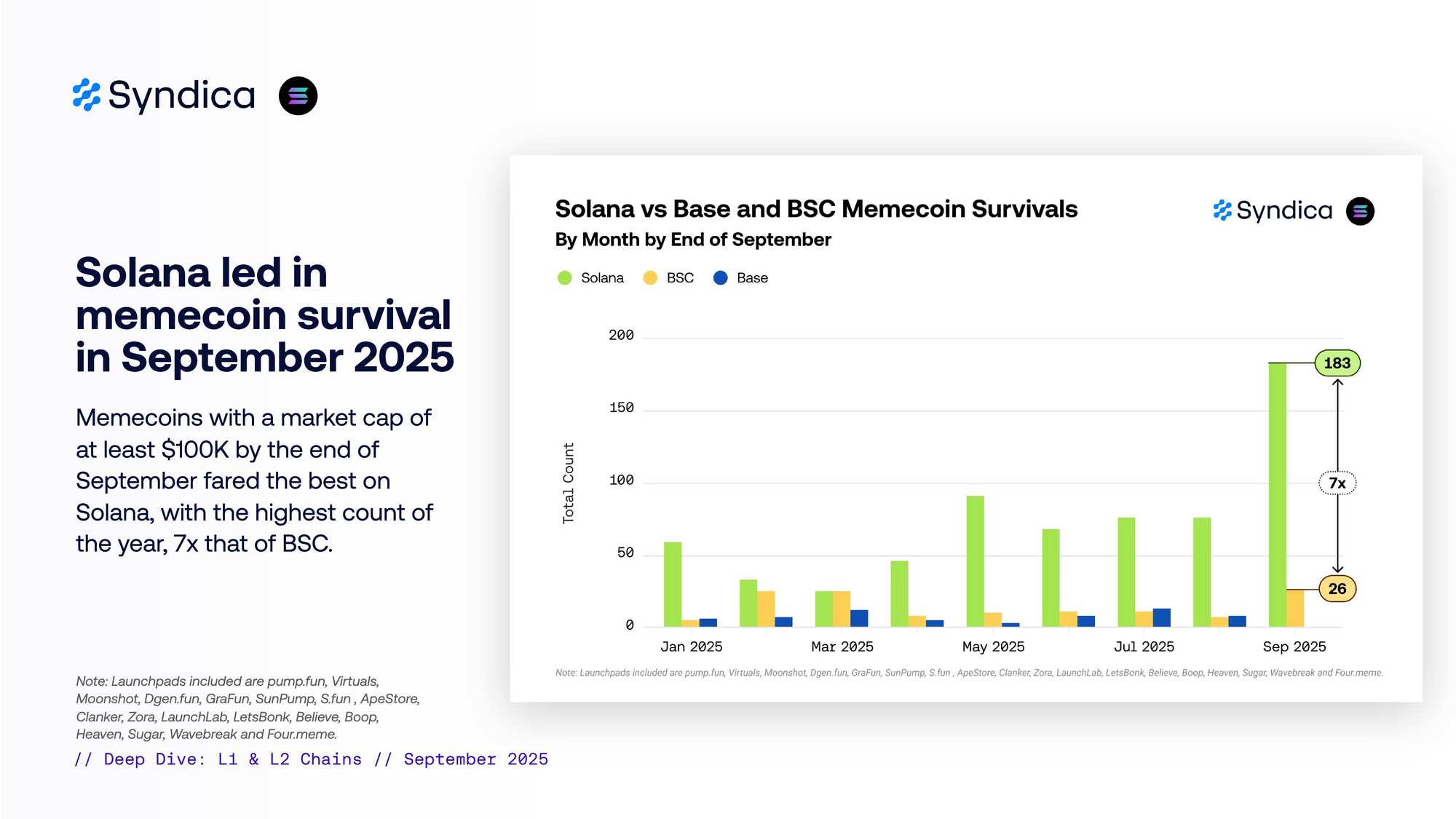
Task: Click the dotted 7x multiplier label
Action: [x=1337, y=483]
